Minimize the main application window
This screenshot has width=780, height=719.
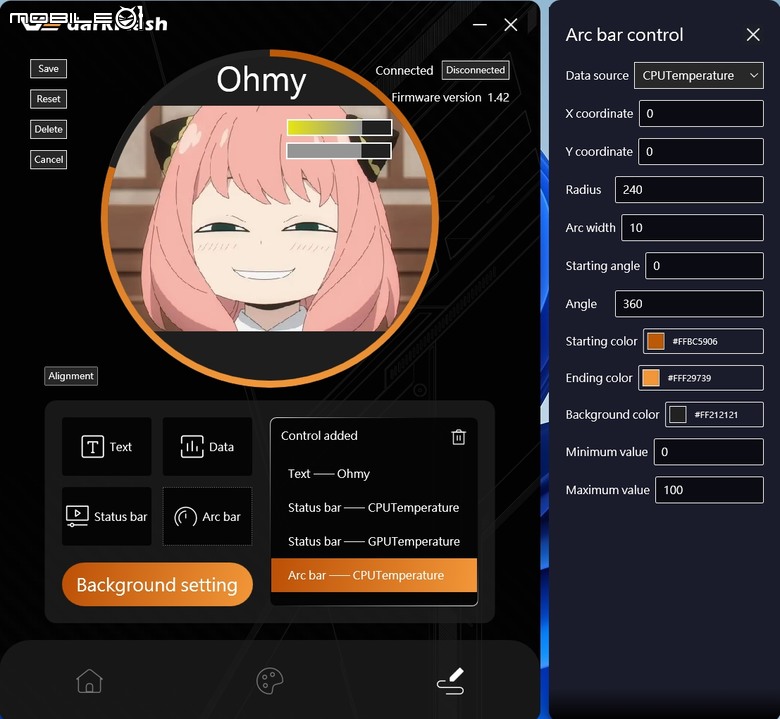tap(480, 24)
